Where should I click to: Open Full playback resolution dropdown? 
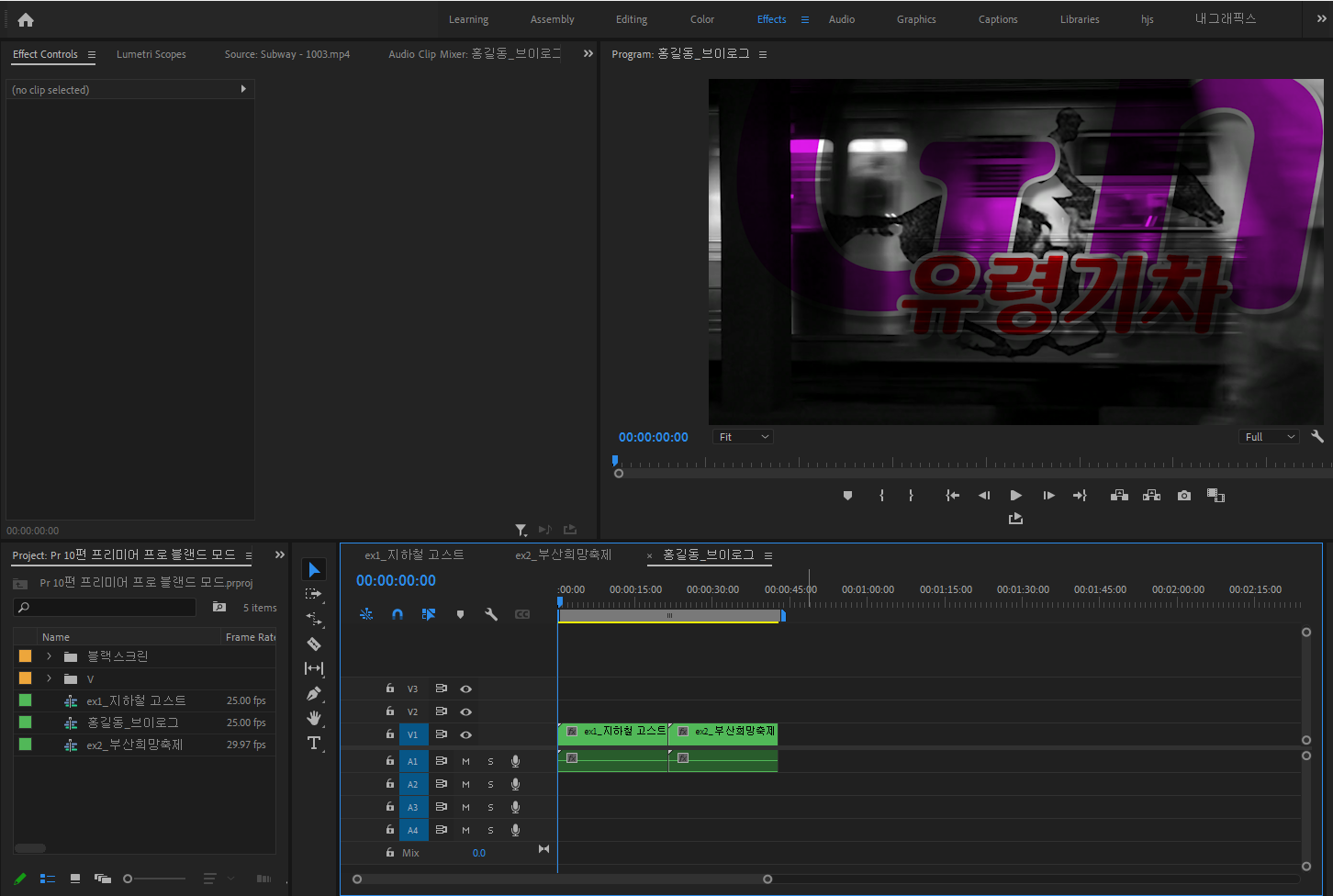[x=1270, y=437]
